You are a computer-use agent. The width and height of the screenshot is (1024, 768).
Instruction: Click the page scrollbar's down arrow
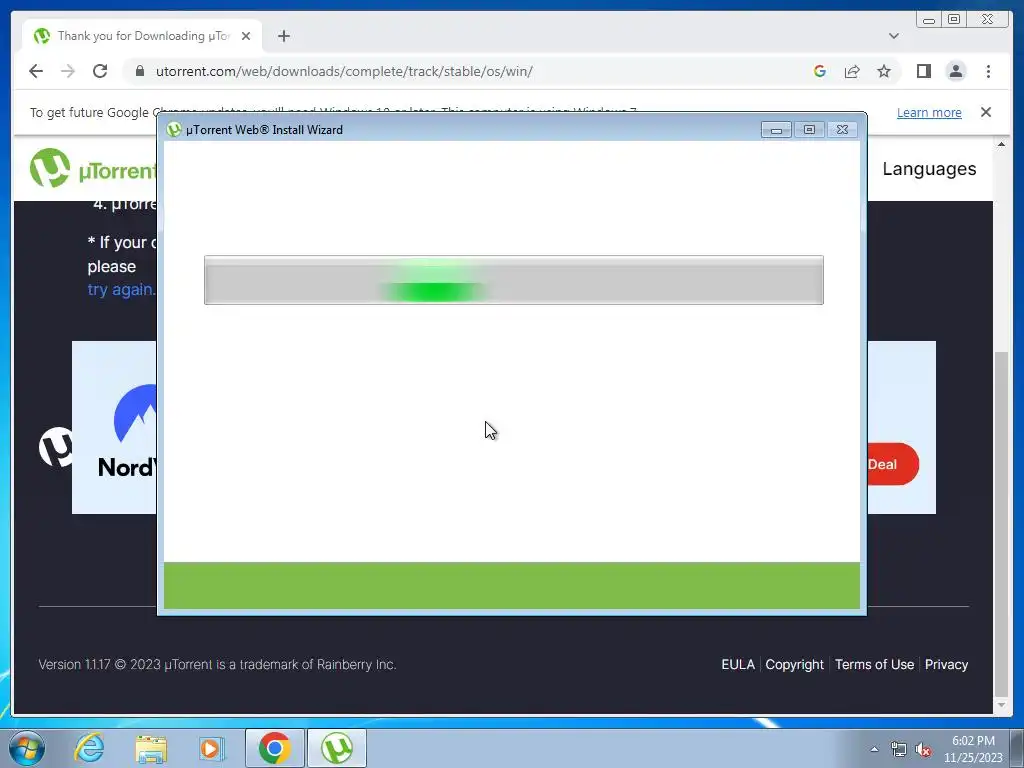[x=1001, y=705]
